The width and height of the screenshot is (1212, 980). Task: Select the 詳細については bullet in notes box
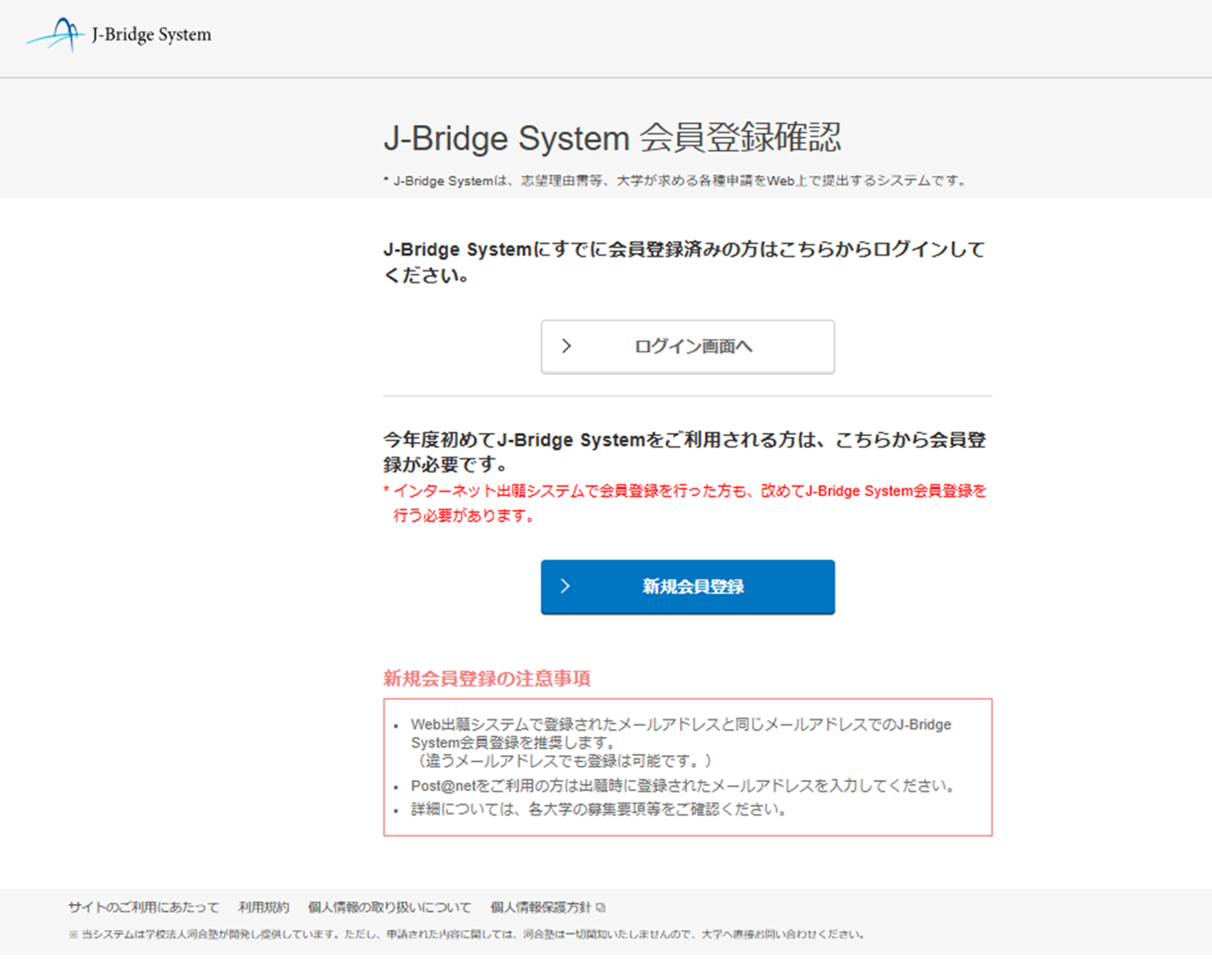tap(598, 809)
